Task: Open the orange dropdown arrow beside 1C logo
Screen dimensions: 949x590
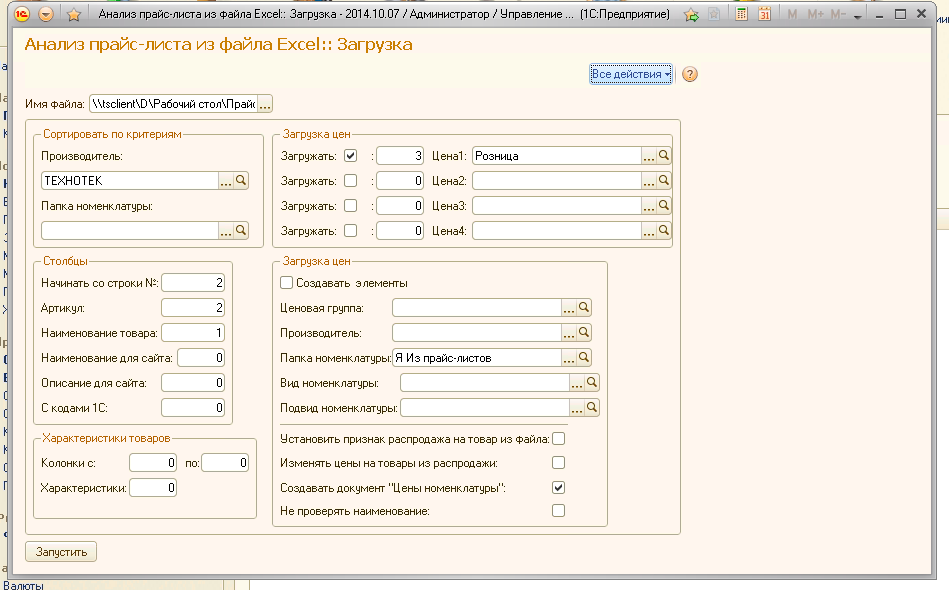Action: point(46,15)
